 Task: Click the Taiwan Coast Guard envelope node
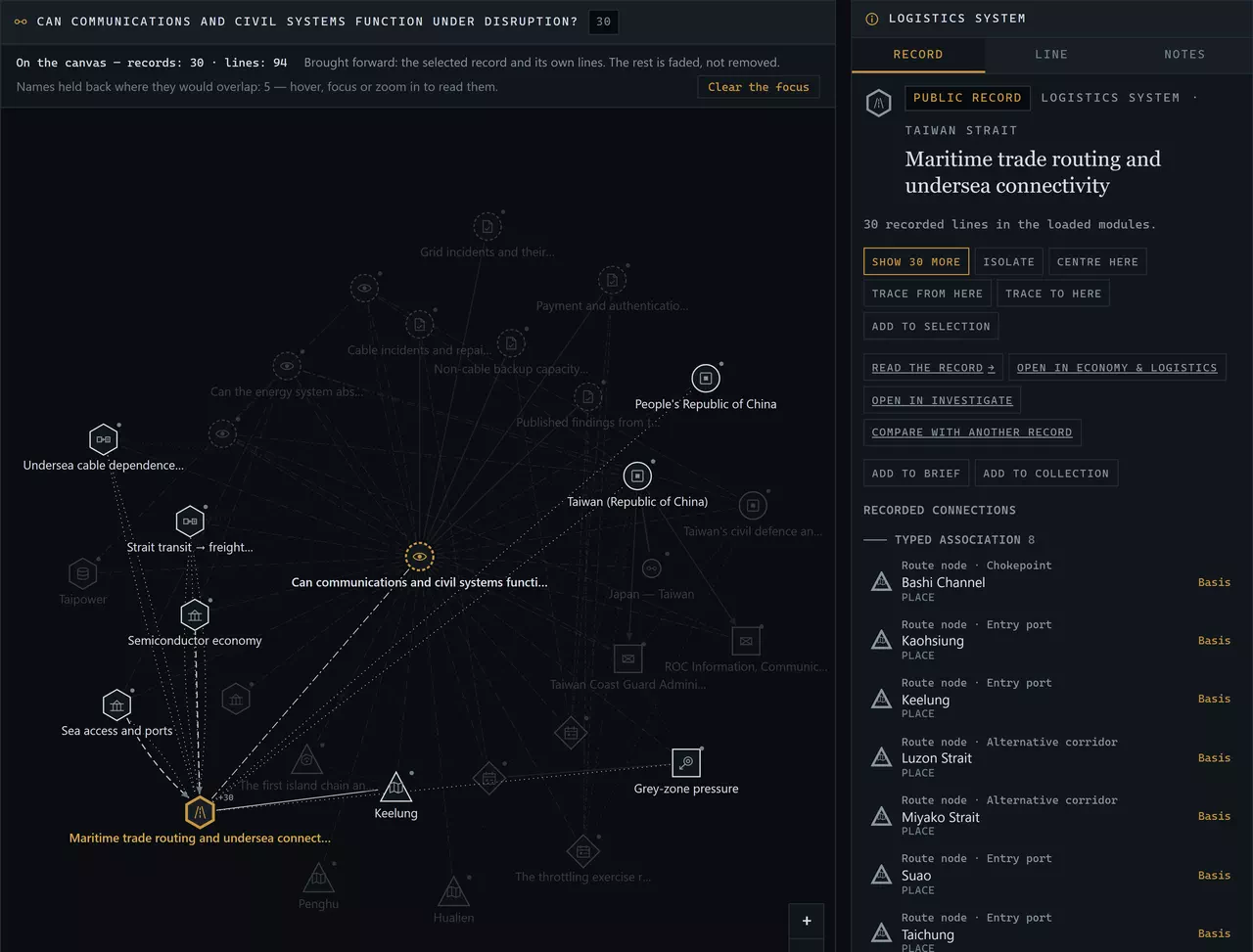pos(627,659)
